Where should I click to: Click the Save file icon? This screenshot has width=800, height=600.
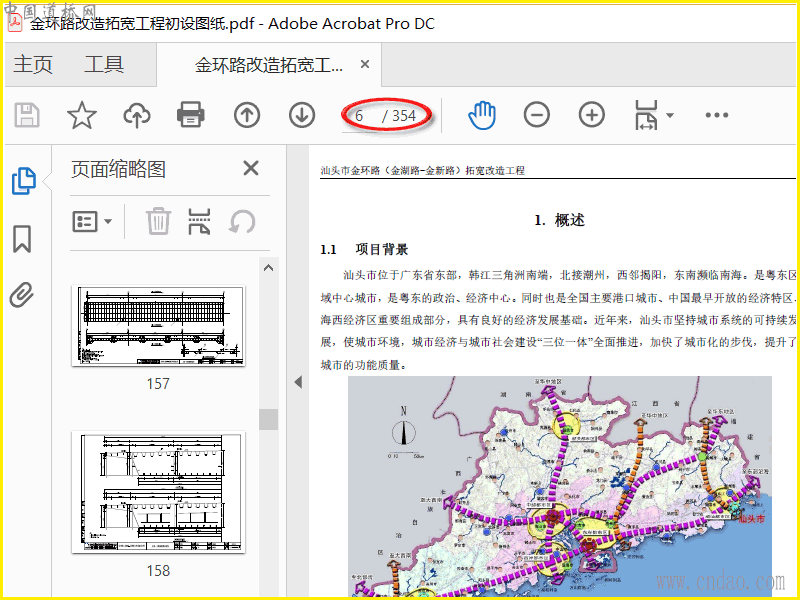27,115
